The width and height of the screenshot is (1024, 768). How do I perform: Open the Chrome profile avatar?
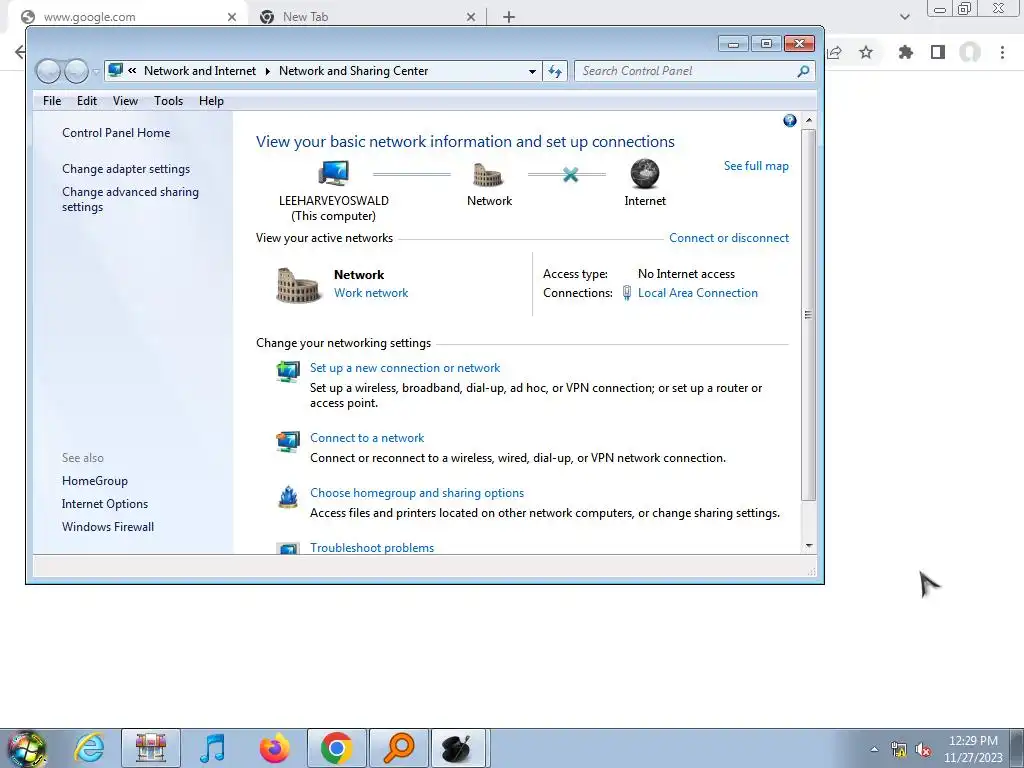pyautogui.click(x=970, y=52)
